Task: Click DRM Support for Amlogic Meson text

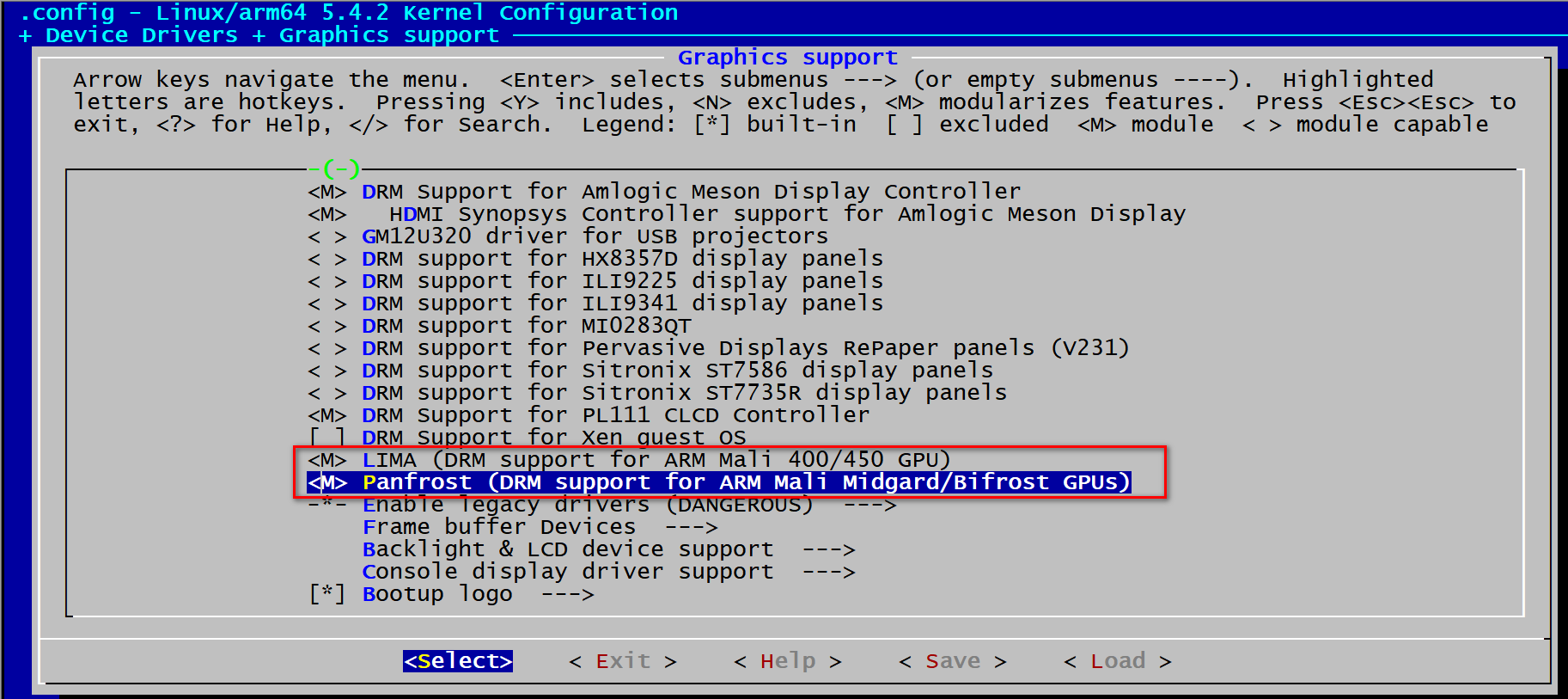Action: (x=692, y=192)
